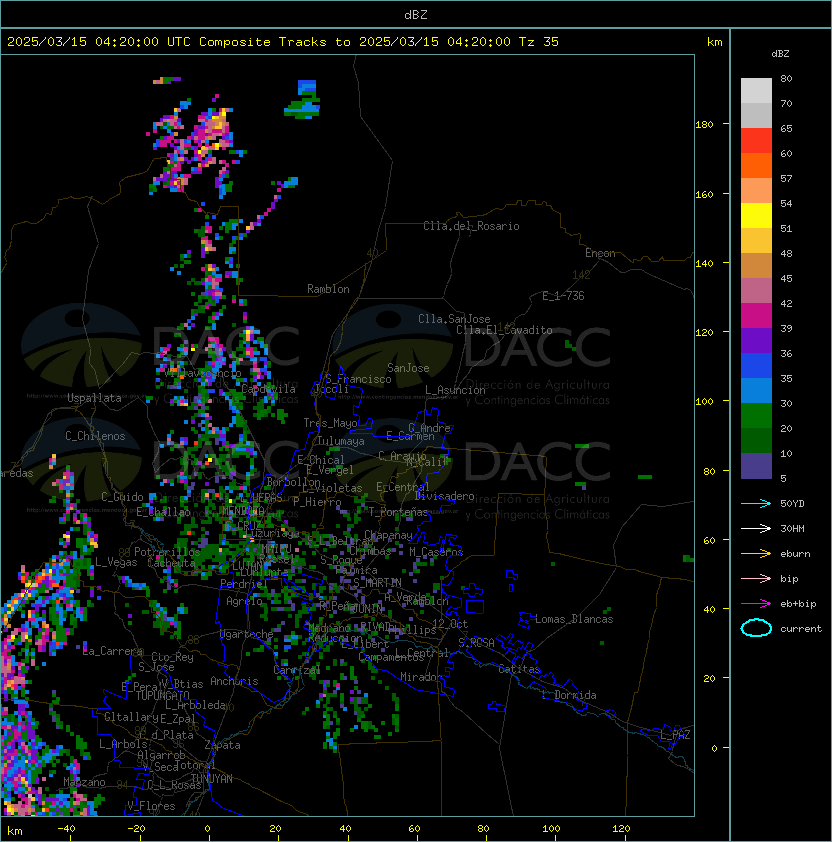The width and height of the screenshot is (832, 842).
Task: Select the green 20-30 dBZ color band
Action: click(756, 416)
